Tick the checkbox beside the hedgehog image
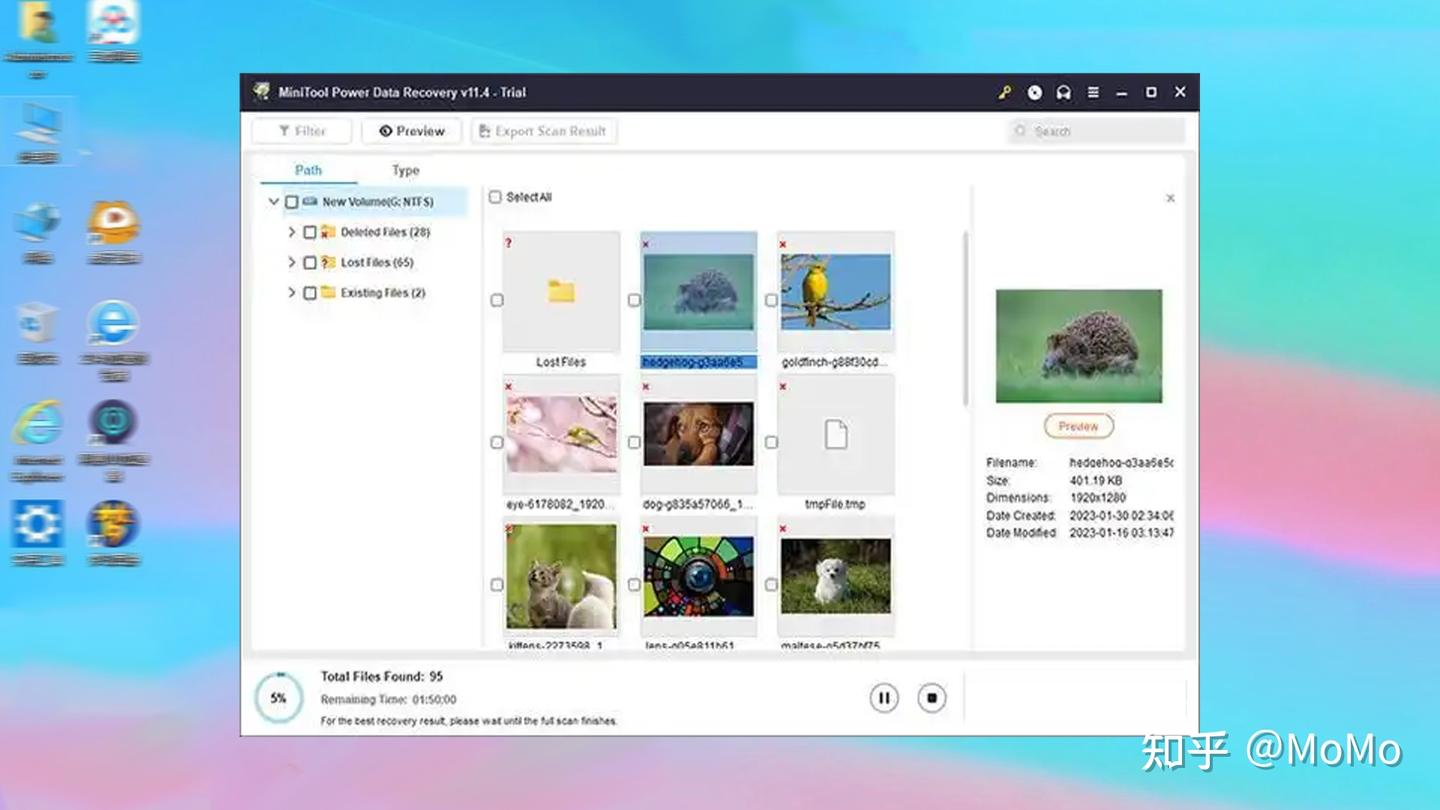This screenshot has width=1440, height=810. (634, 300)
